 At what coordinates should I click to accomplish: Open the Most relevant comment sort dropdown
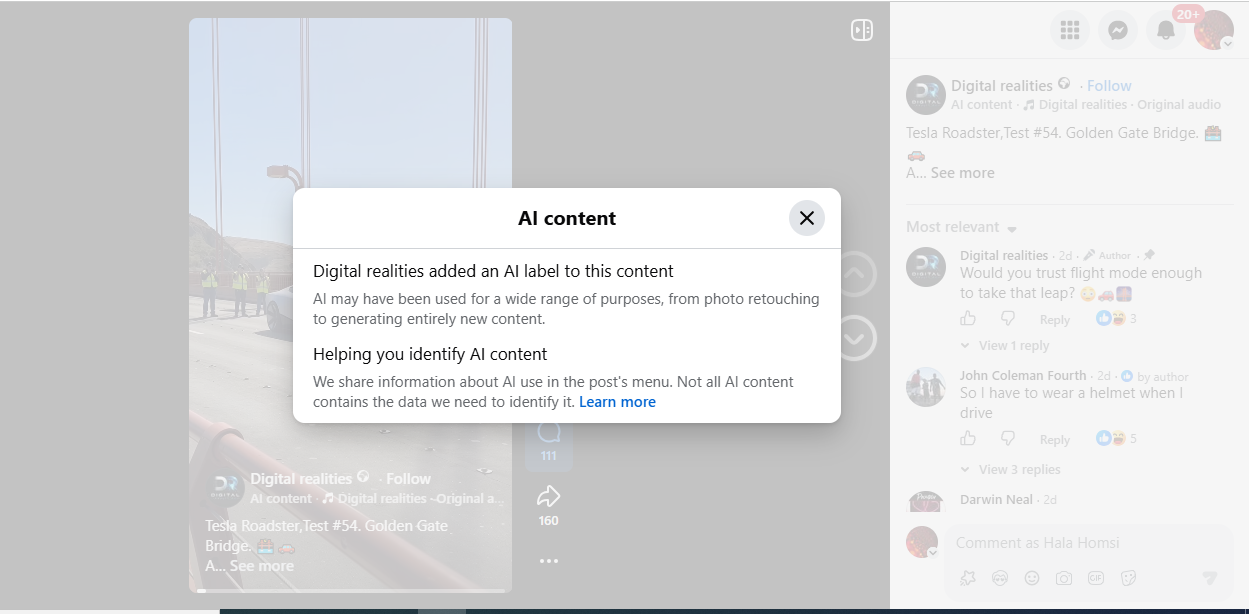[961, 227]
